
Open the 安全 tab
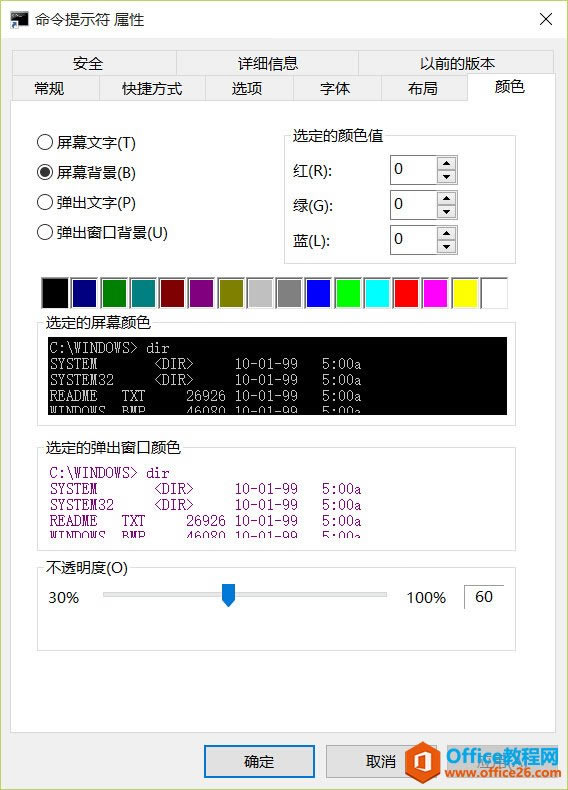(x=94, y=63)
